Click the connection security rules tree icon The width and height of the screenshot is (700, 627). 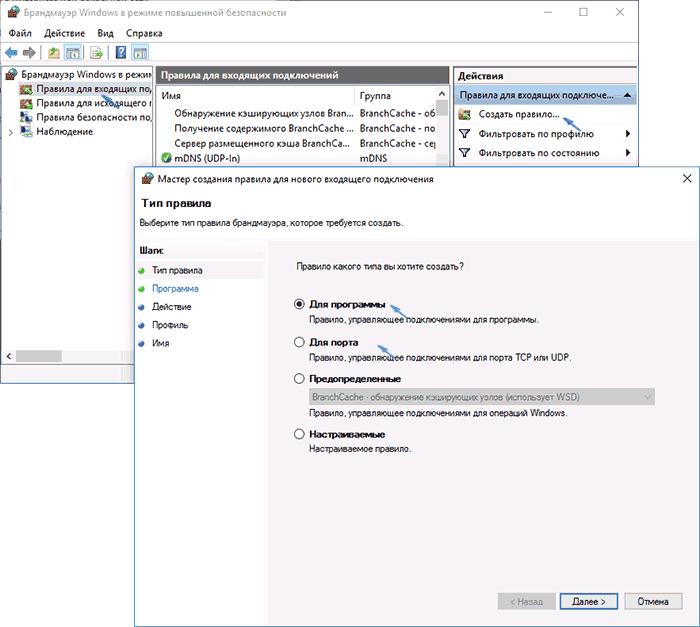point(26,117)
